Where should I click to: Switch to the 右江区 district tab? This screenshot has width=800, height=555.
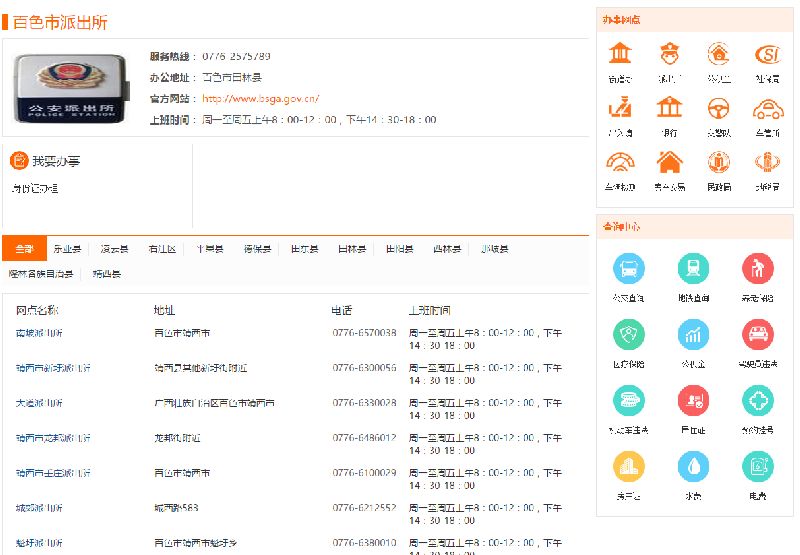162,249
